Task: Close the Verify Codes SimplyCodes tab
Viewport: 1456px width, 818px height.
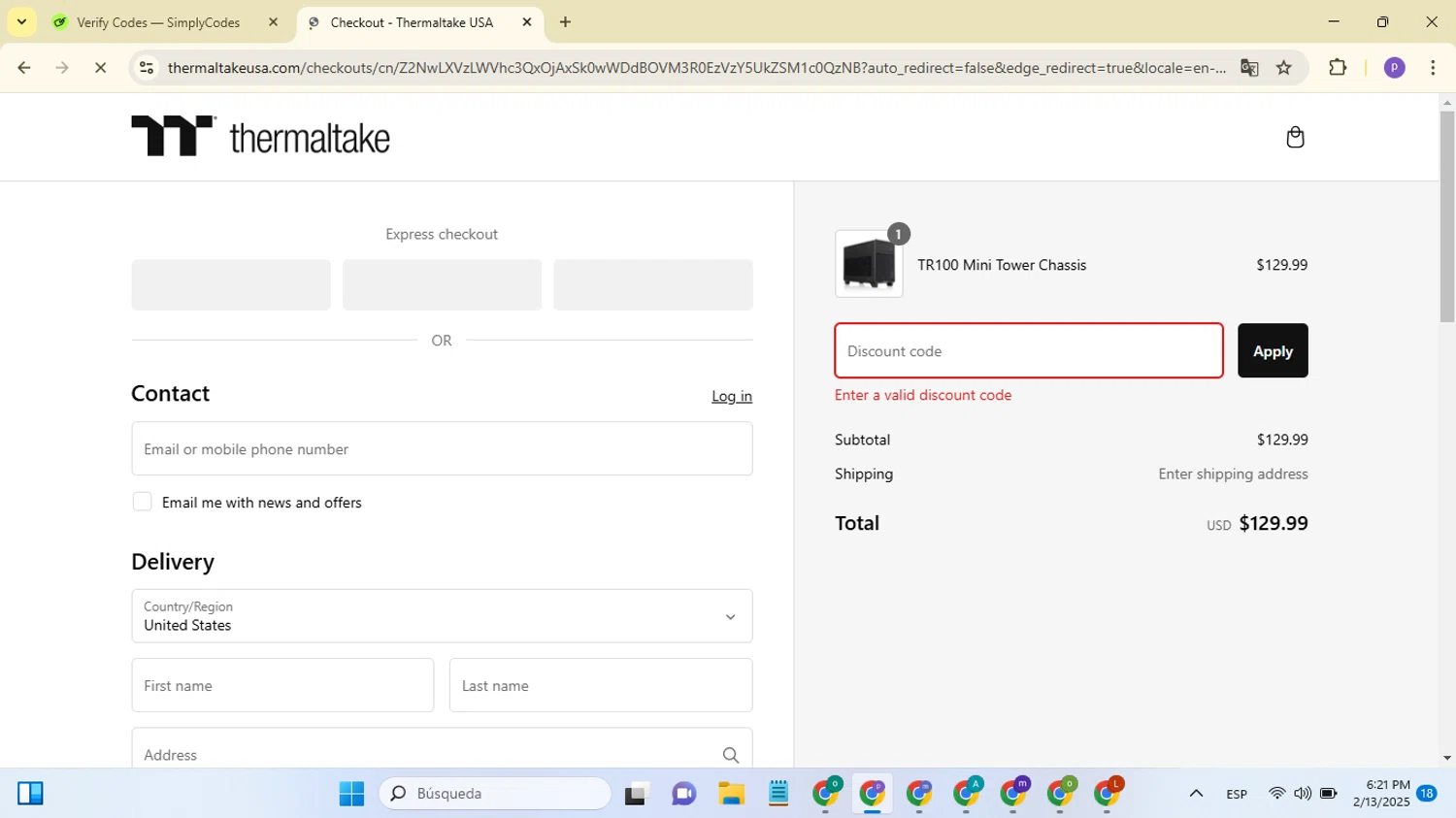Action: 273,22
